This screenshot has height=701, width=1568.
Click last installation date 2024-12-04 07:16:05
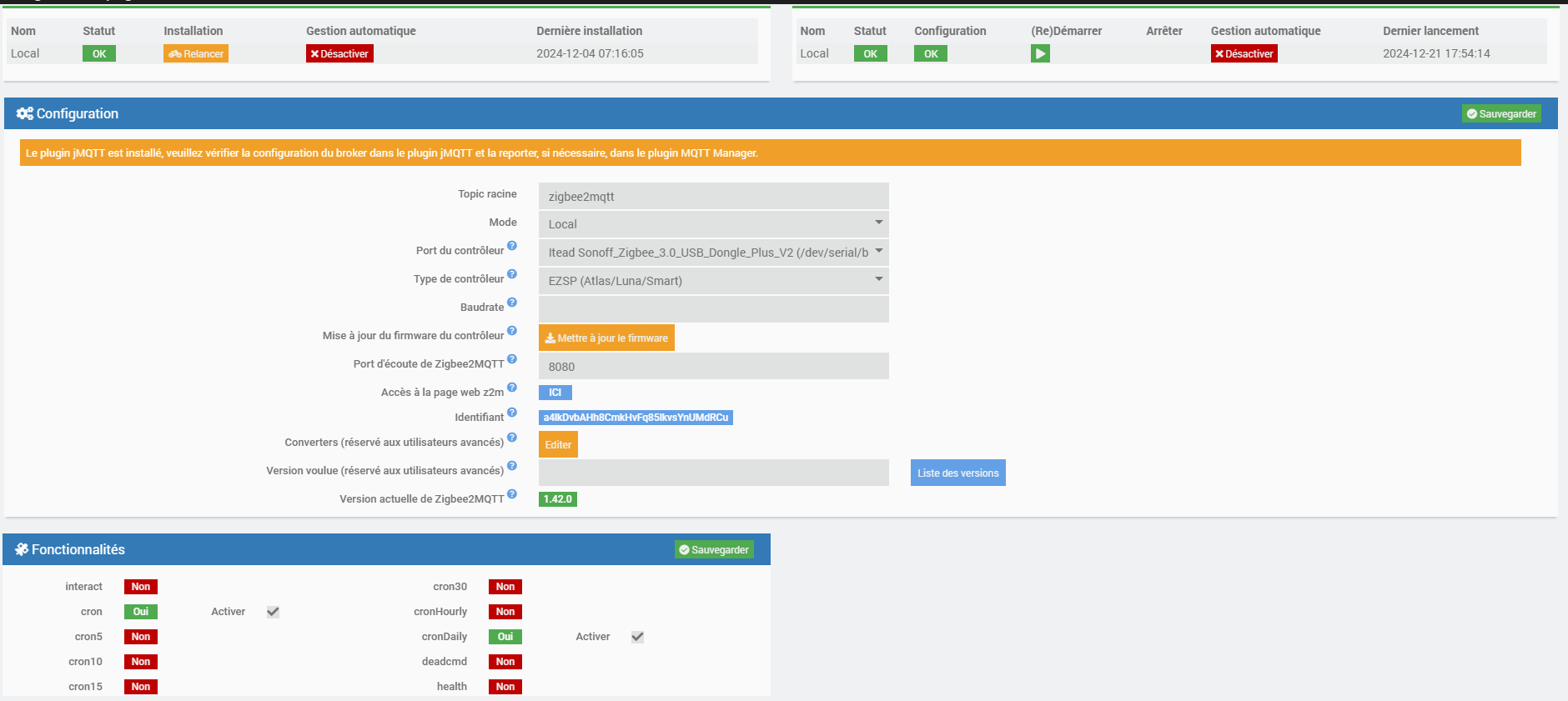[590, 53]
